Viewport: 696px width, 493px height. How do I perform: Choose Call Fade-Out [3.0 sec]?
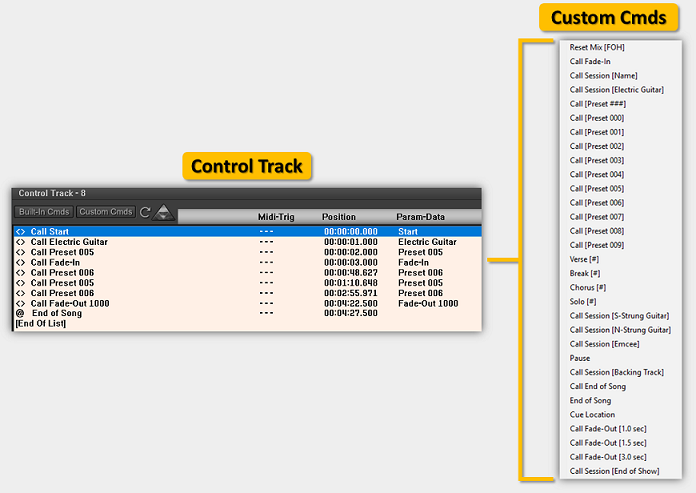[x=608, y=457]
